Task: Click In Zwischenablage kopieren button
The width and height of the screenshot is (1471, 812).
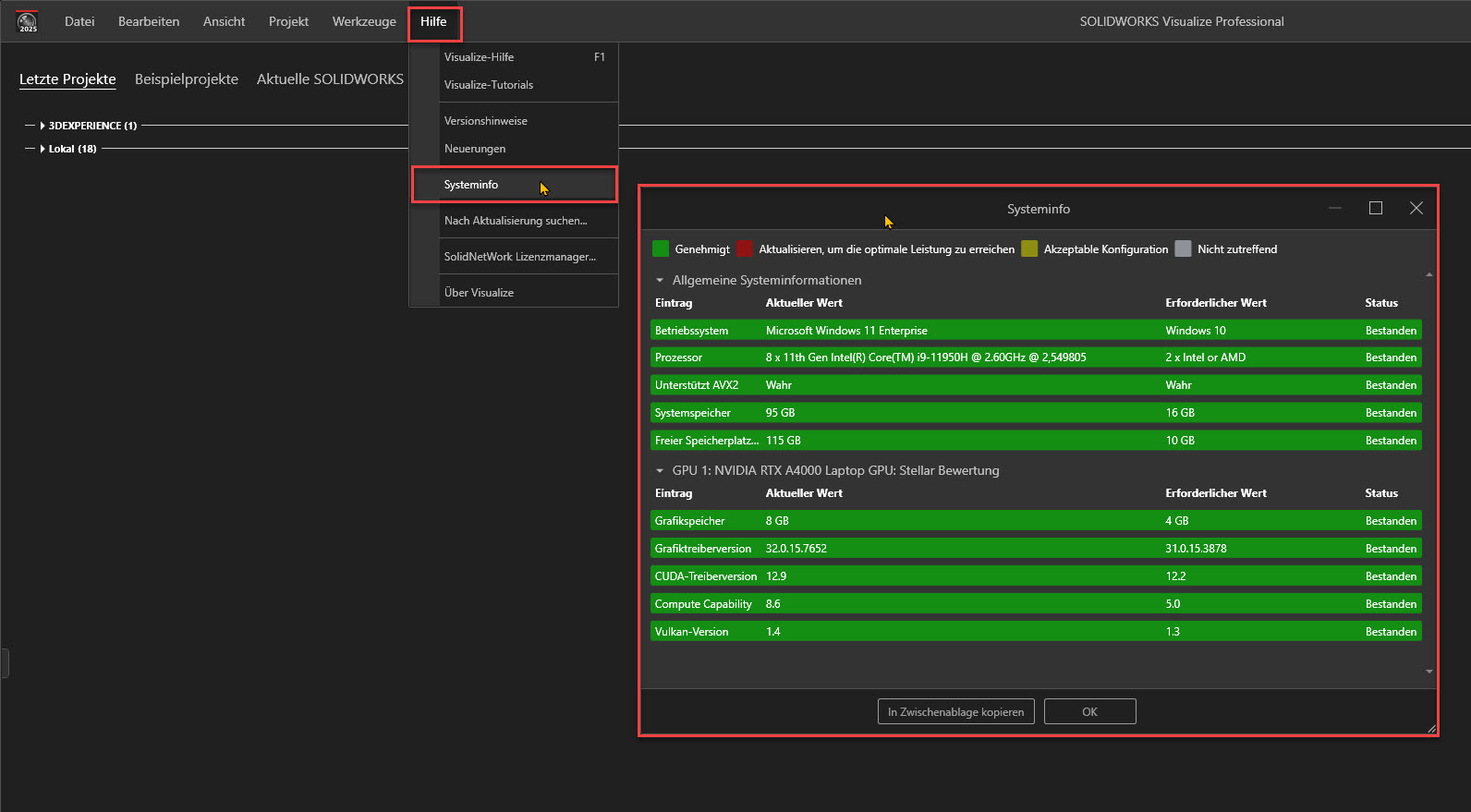Action: pyautogui.click(x=955, y=711)
